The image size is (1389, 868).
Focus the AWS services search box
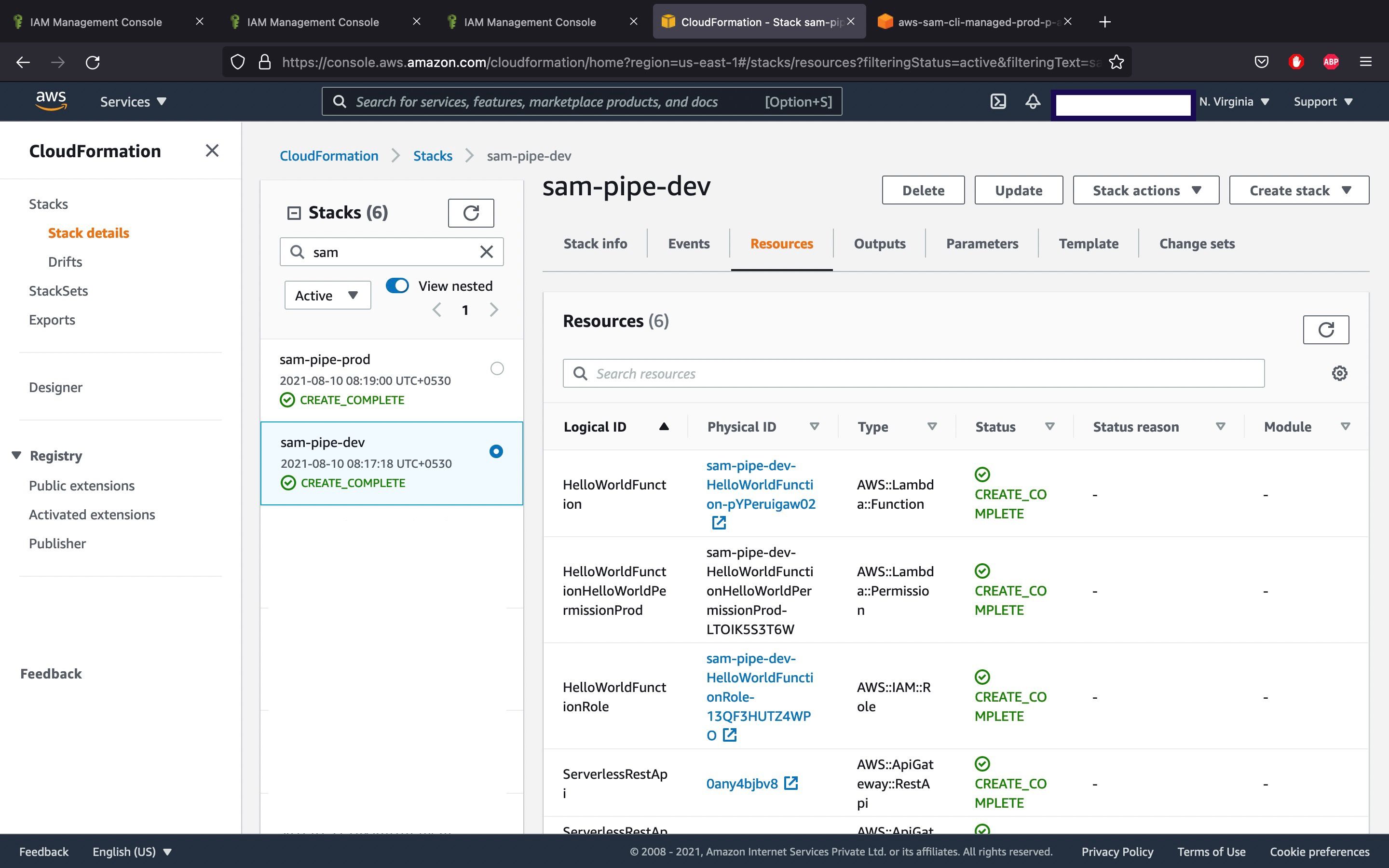[x=582, y=102]
